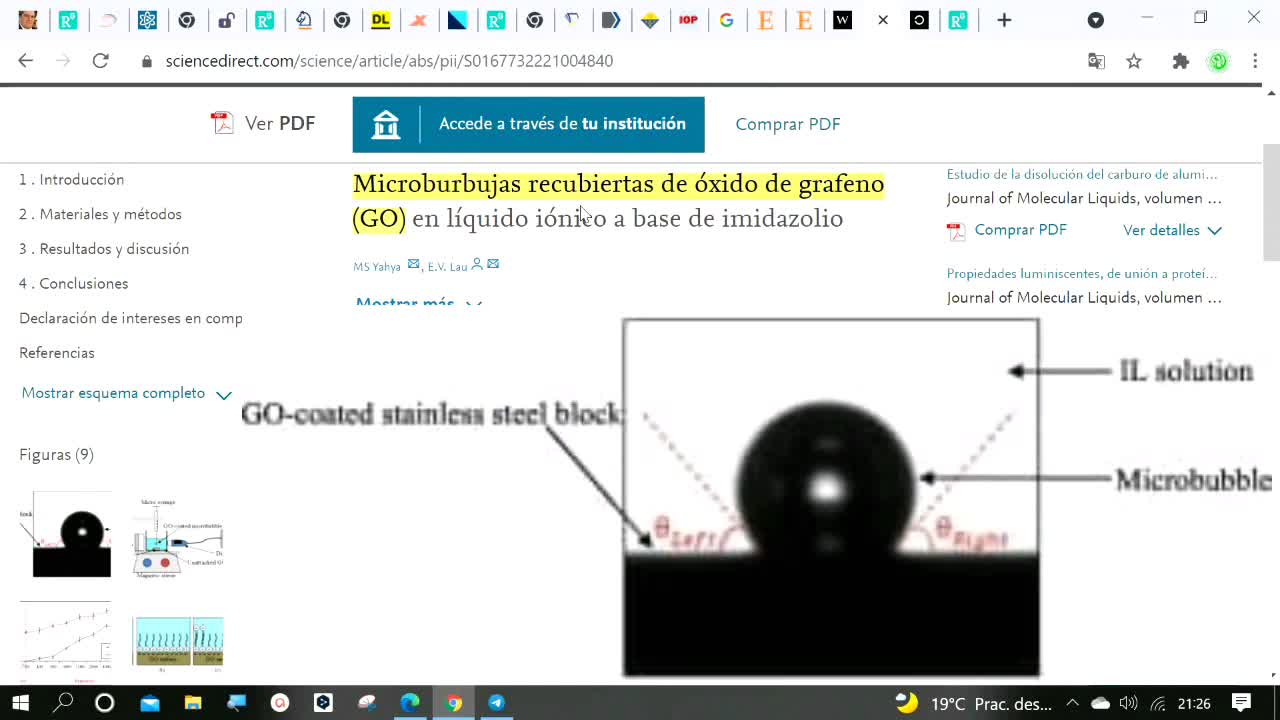Click author MS Yahya
Screen dimensions: 1280x720
(377, 267)
